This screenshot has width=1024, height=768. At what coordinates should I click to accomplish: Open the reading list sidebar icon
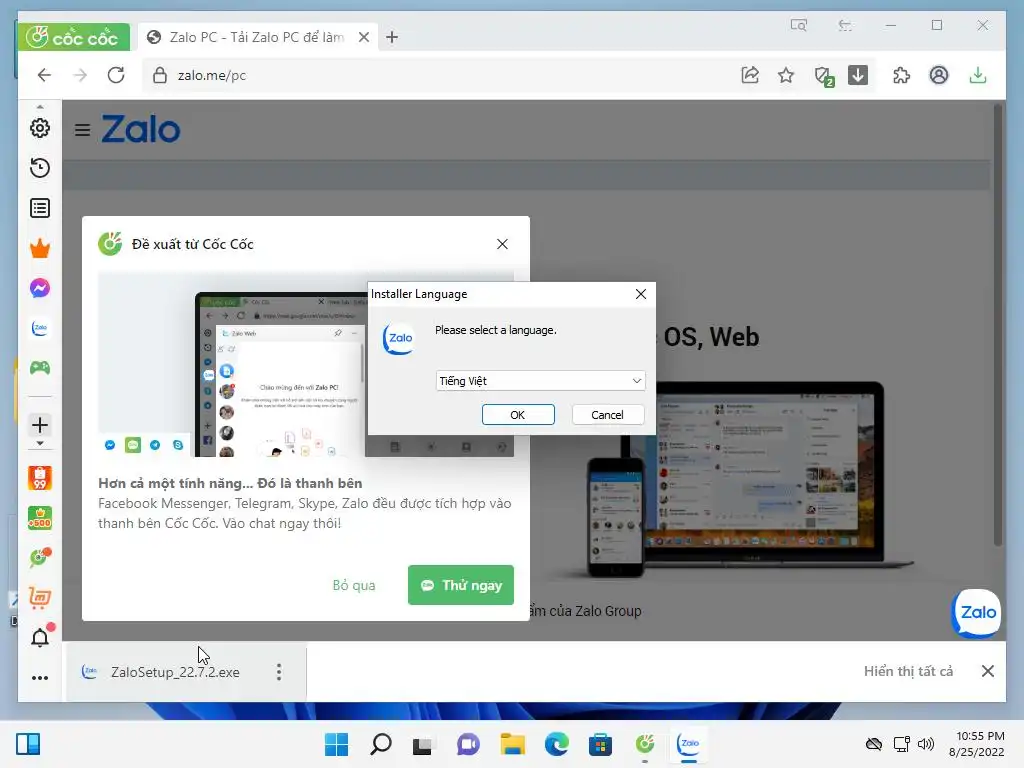[x=40, y=208]
